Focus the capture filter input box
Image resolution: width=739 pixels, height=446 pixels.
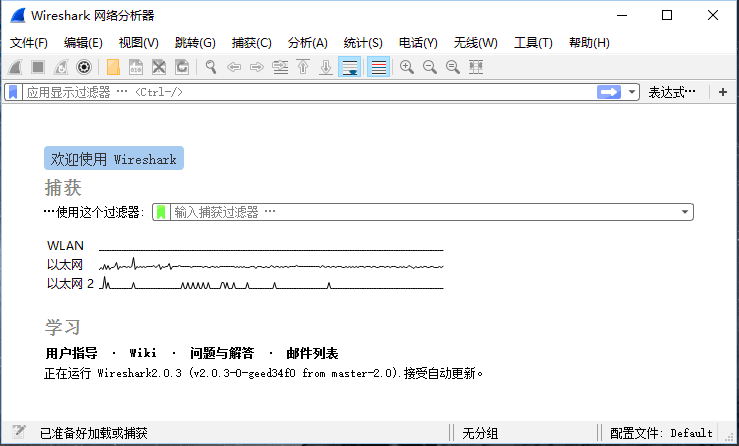click(x=424, y=212)
